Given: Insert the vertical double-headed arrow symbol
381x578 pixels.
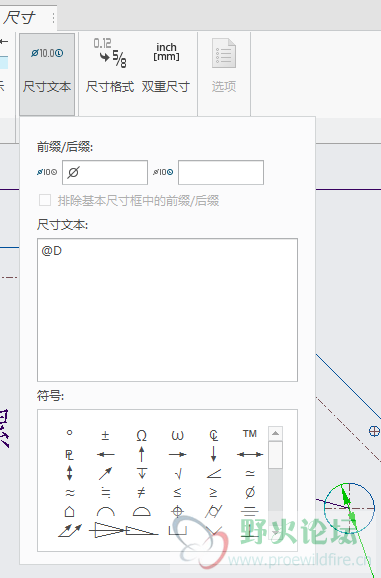Looking at the screenshot, I should point(69,473).
